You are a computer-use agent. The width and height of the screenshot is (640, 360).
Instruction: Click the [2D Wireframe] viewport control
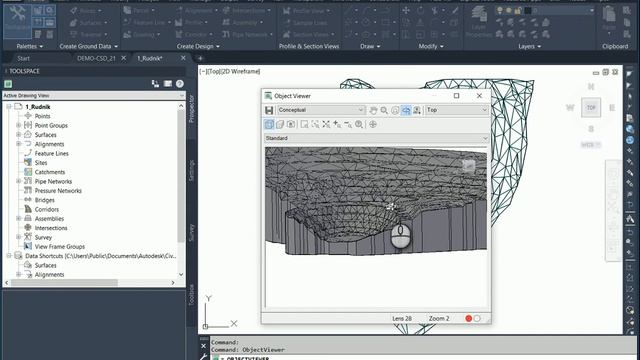point(240,71)
